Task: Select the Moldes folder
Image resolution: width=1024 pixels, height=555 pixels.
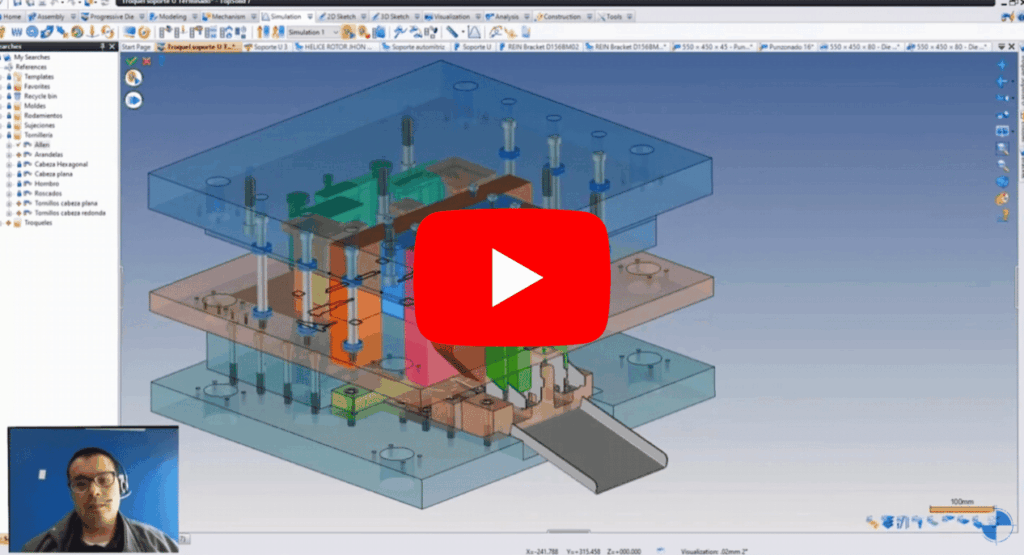Action: point(35,106)
